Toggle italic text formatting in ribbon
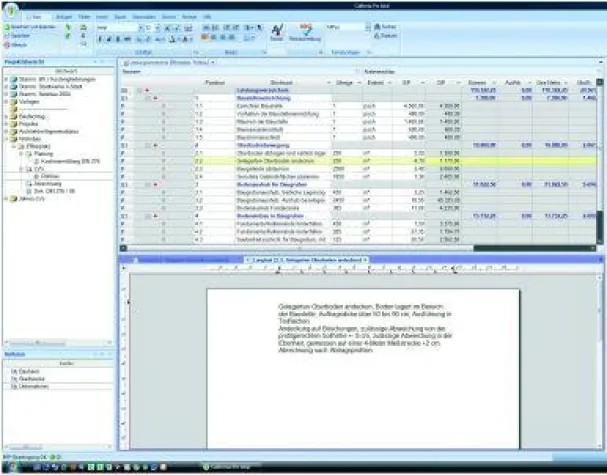Image resolution: width=607 pixels, height=475 pixels. click(110, 37)
